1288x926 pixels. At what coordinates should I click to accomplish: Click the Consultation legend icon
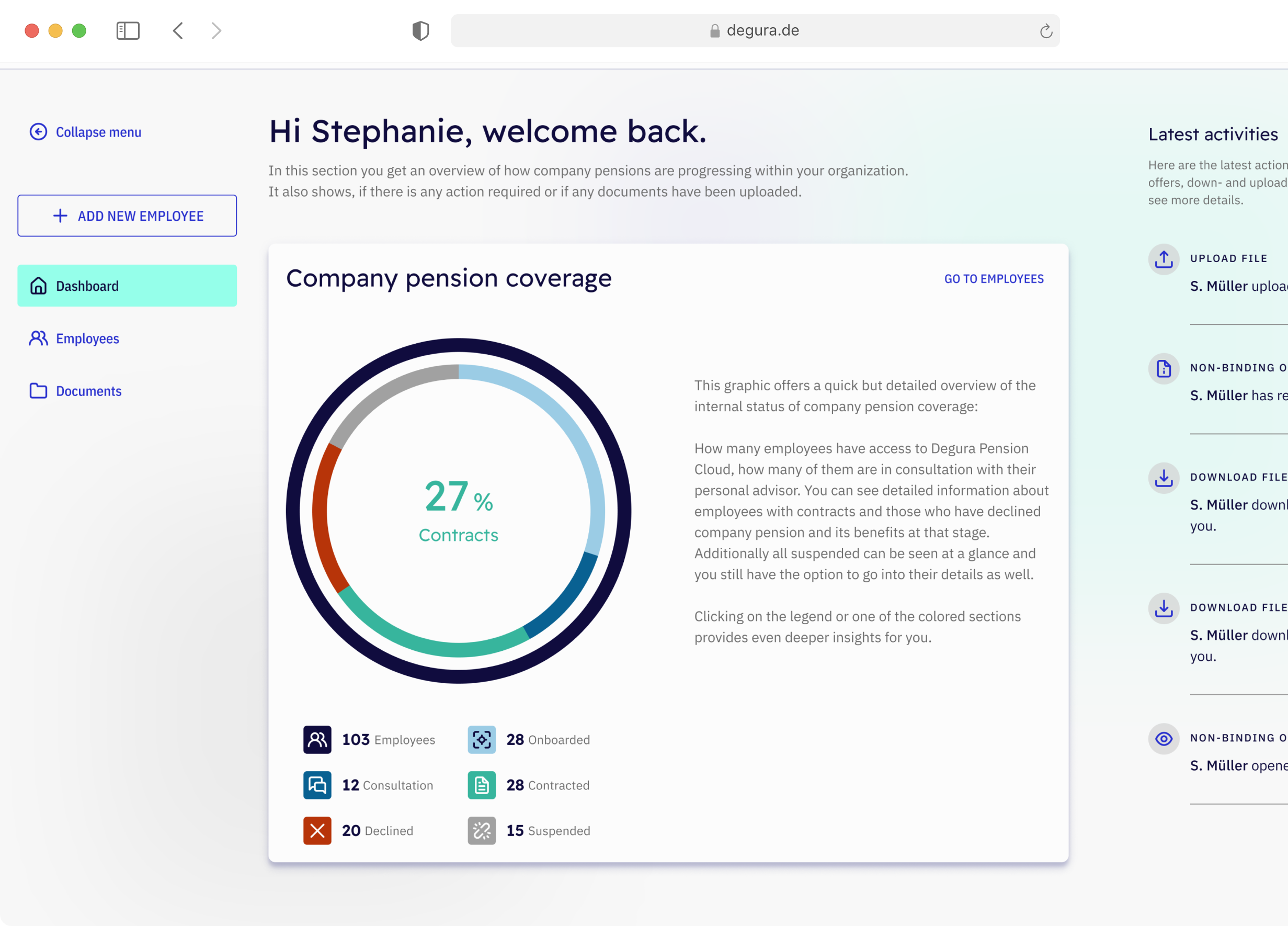coord(317,785)
